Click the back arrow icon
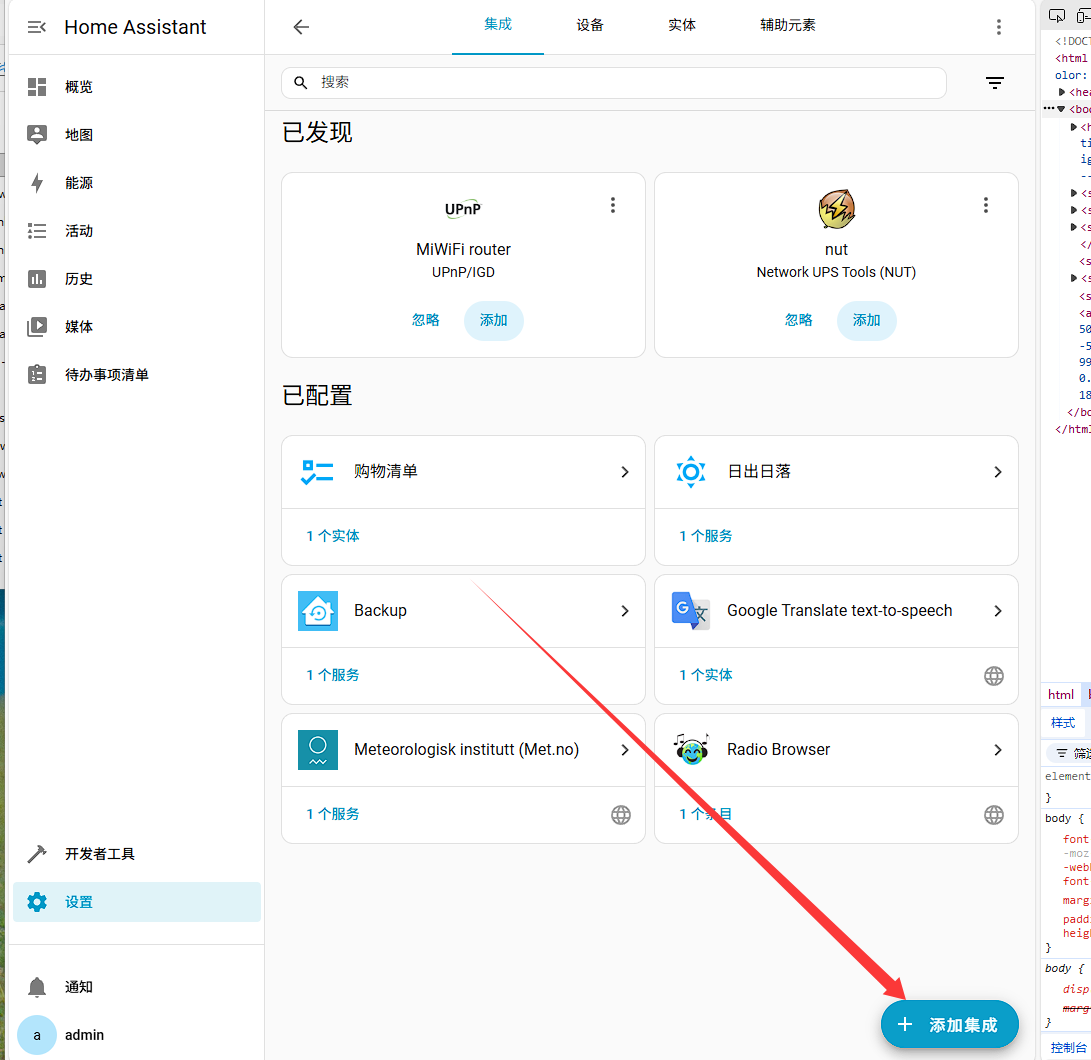This screenshot has width=1091, height=1060. tap(301, 27)
